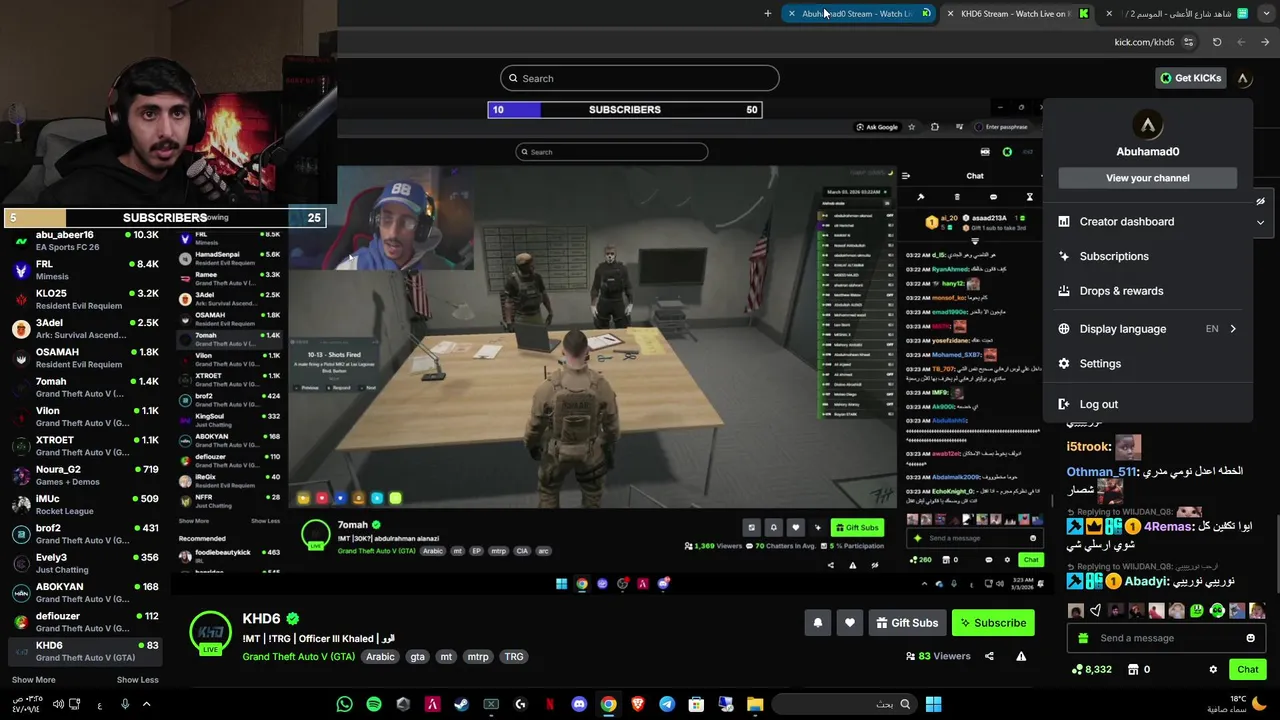Viewport: 1280px width, 720px height.
Task: Open Netflix from the taskbar
Action: tap(549, 704)
